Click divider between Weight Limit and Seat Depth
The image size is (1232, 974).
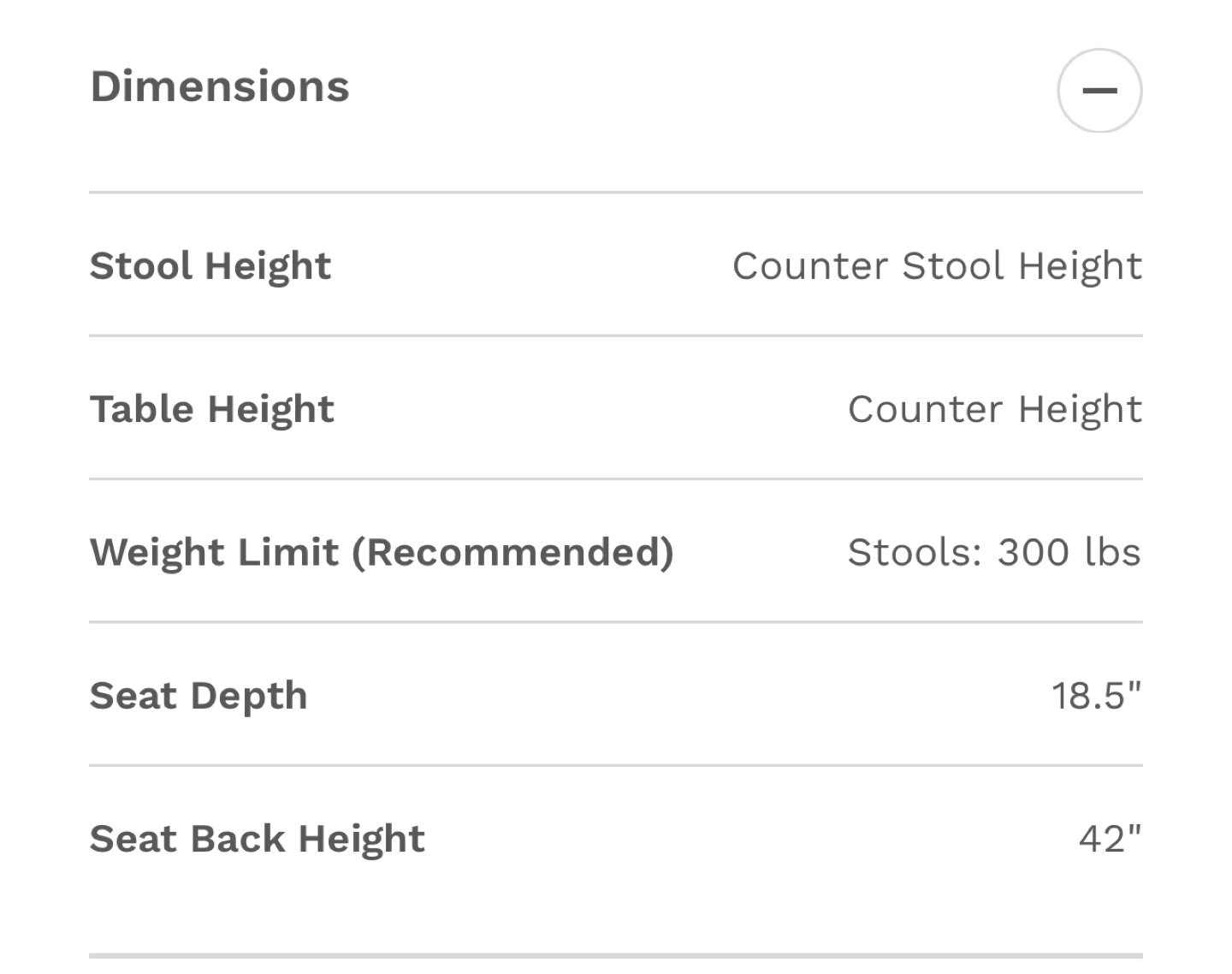(616, 622)
